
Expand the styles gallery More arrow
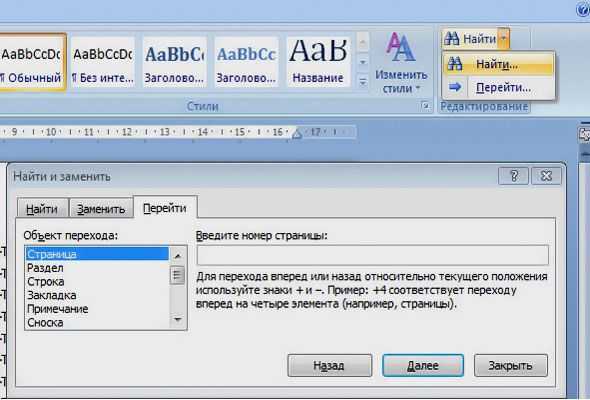363,81
